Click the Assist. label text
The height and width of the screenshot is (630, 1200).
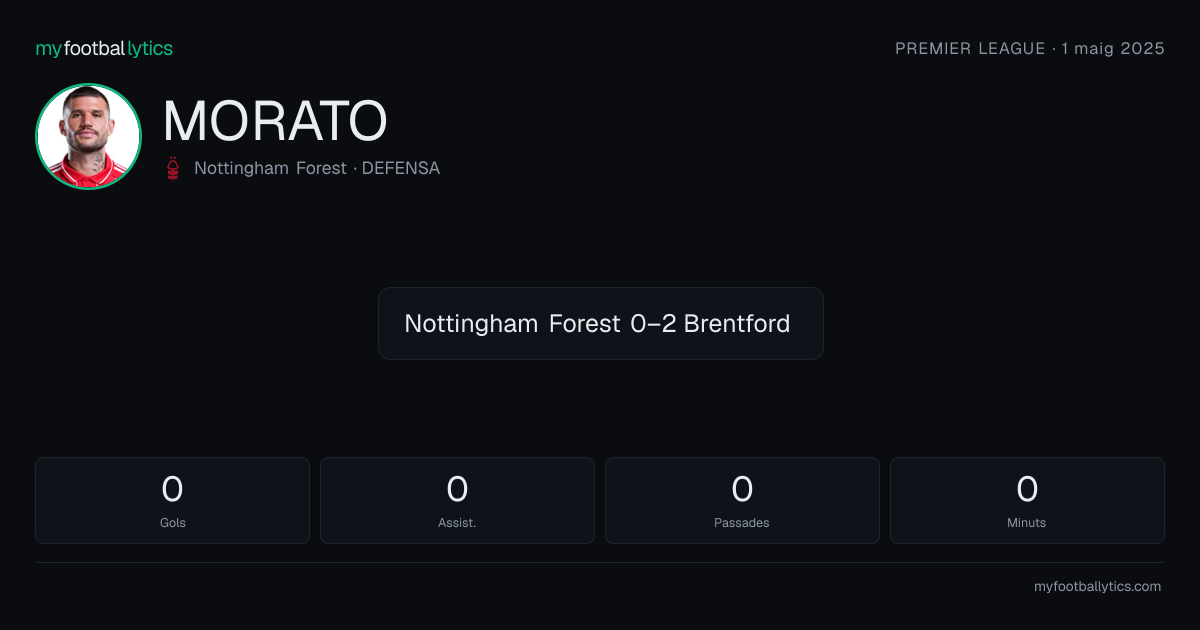(457, 523)
